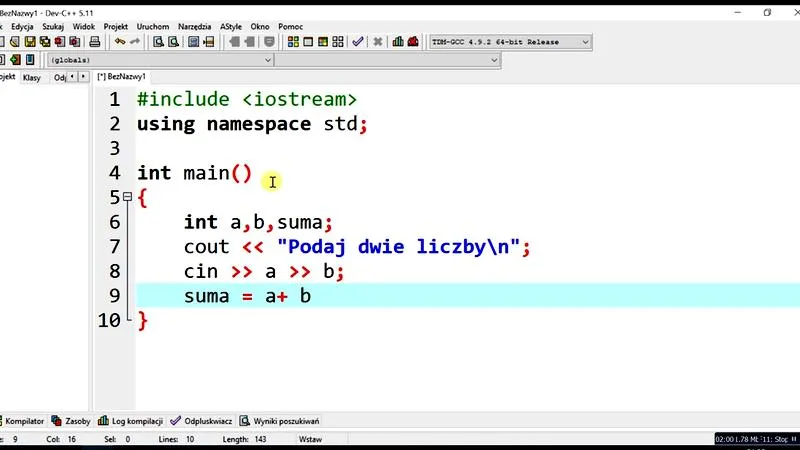The height and width of the screenshot is (450, 800).
Task: Click the 'using namespace std;' line
Action: [252, 124]
